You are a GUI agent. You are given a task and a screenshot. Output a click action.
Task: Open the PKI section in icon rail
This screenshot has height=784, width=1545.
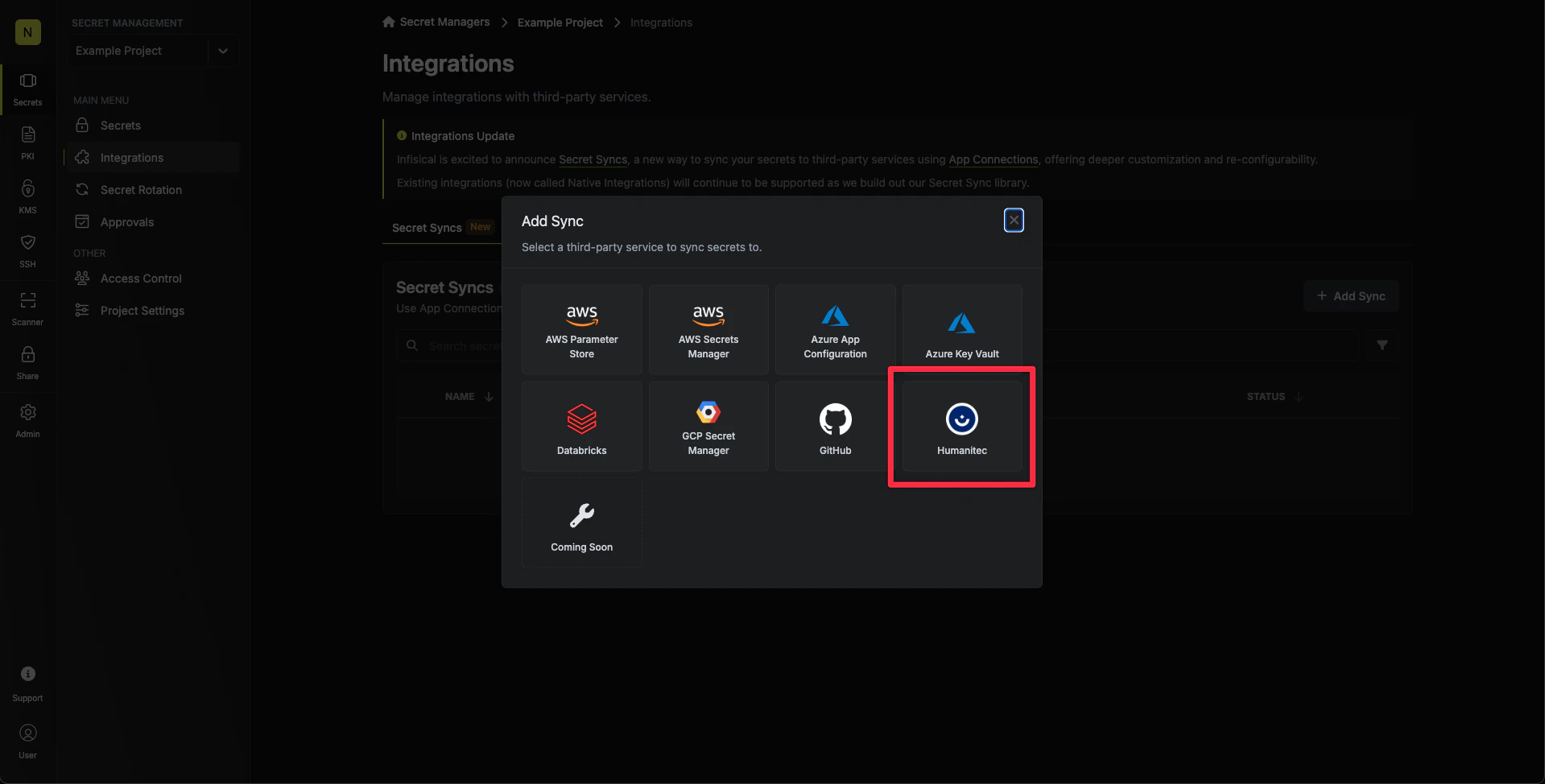point(28,143)
